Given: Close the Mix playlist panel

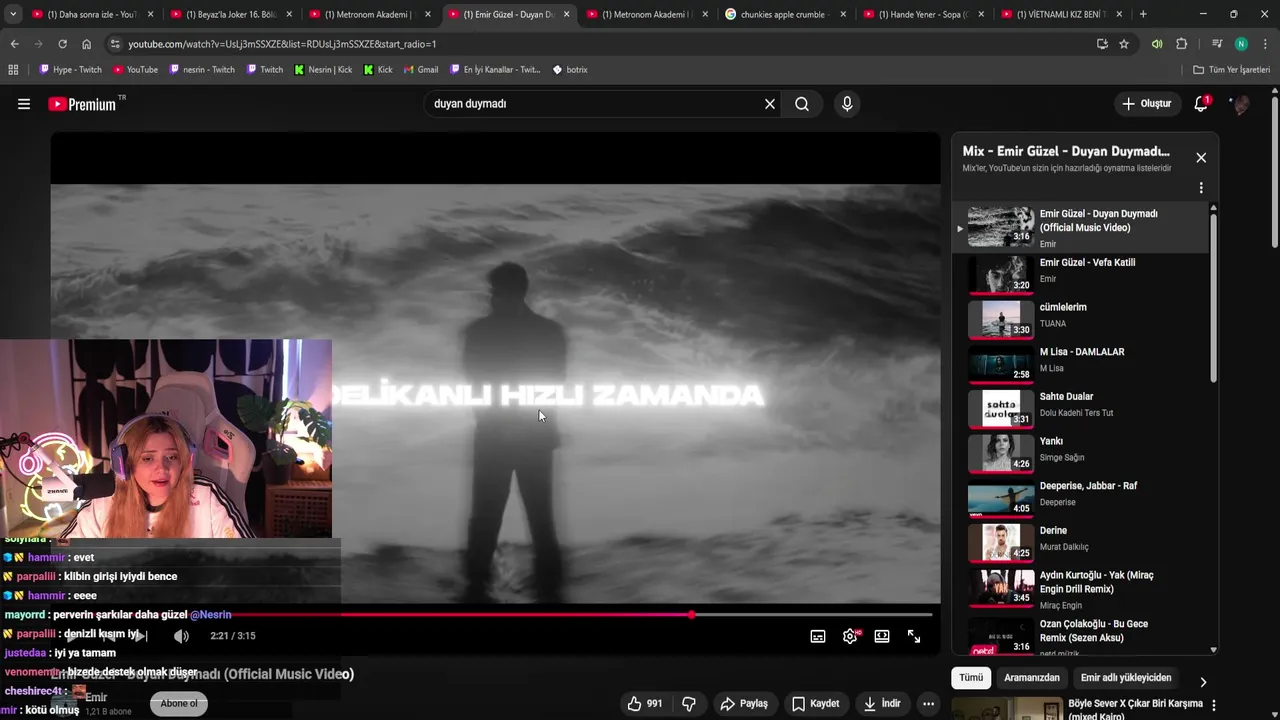Looking at the screenshot, I should pyautogui.click(x=1201, y=158).
